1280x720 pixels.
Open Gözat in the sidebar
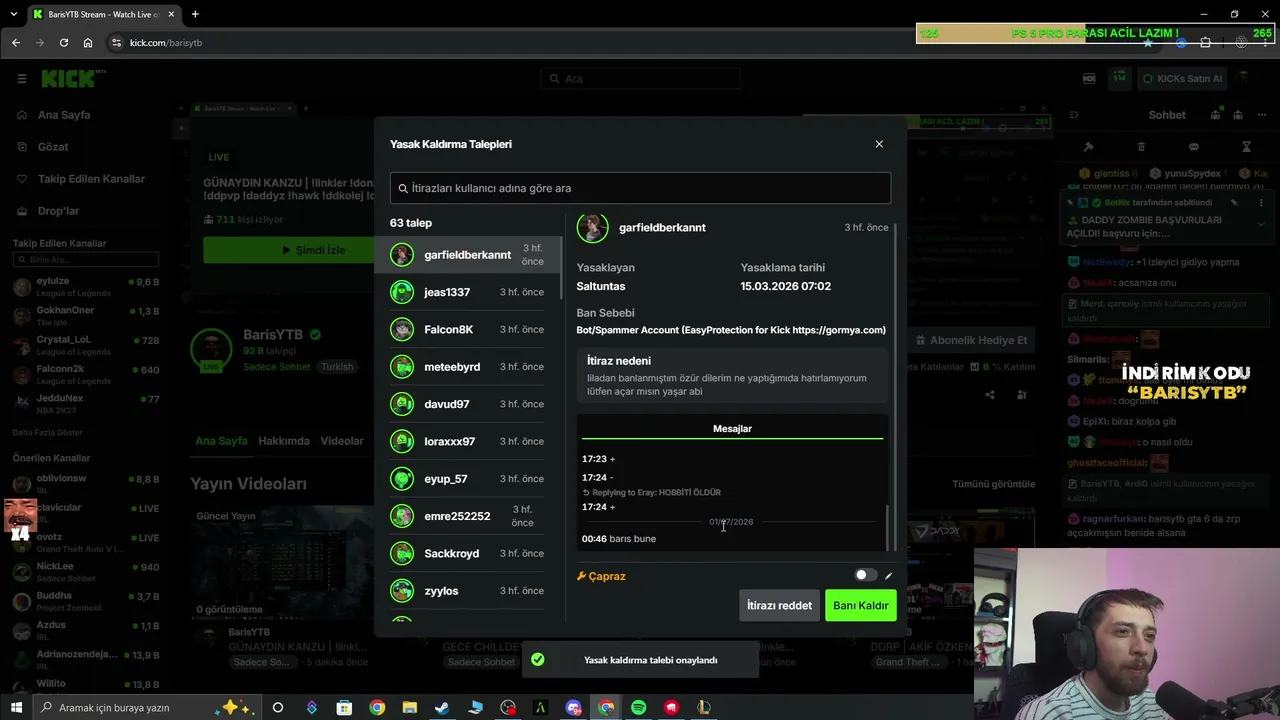click(x=53, y=147)
